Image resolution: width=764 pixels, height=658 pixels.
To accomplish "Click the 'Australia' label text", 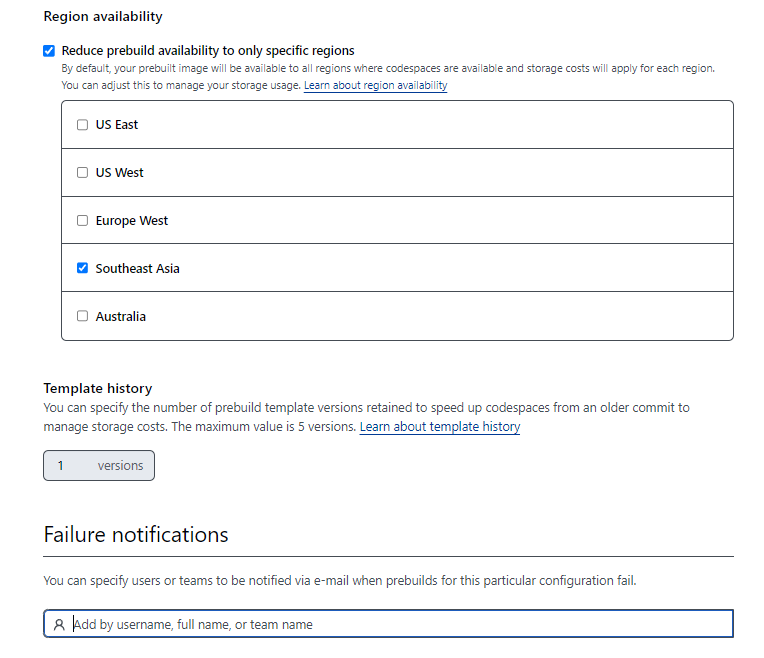I will point(121,317).
